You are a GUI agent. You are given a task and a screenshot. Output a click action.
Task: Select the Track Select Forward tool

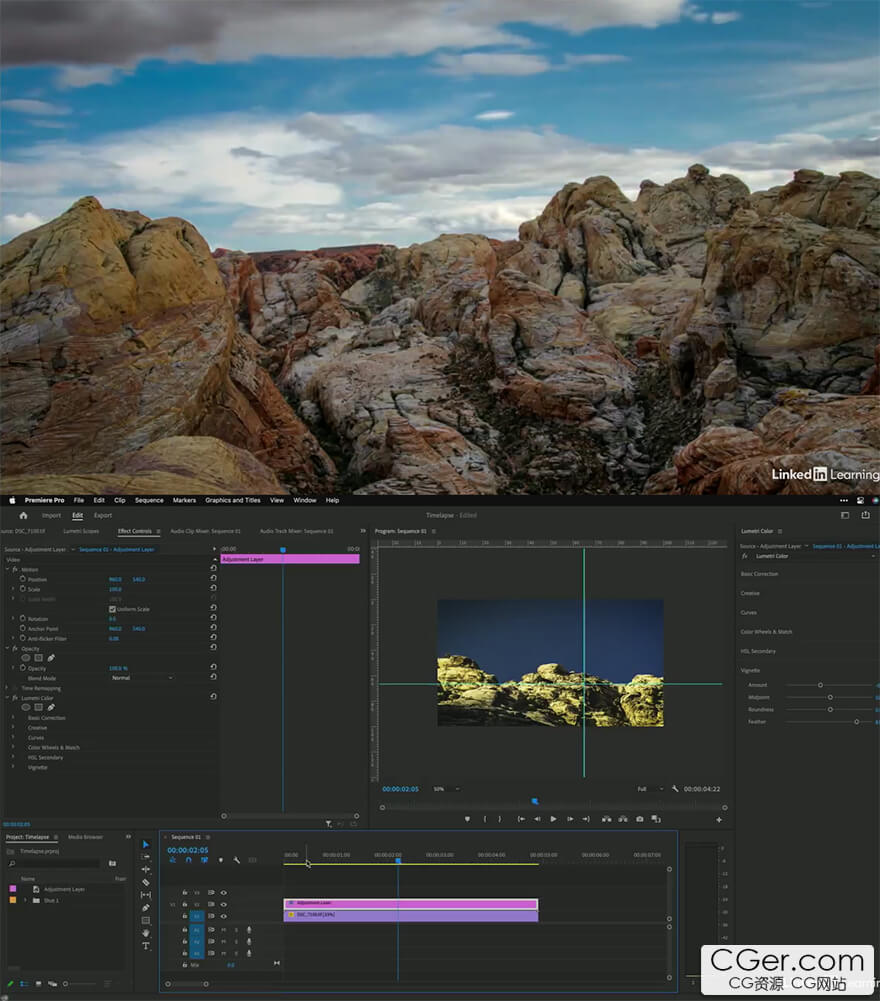pos(146,857)
